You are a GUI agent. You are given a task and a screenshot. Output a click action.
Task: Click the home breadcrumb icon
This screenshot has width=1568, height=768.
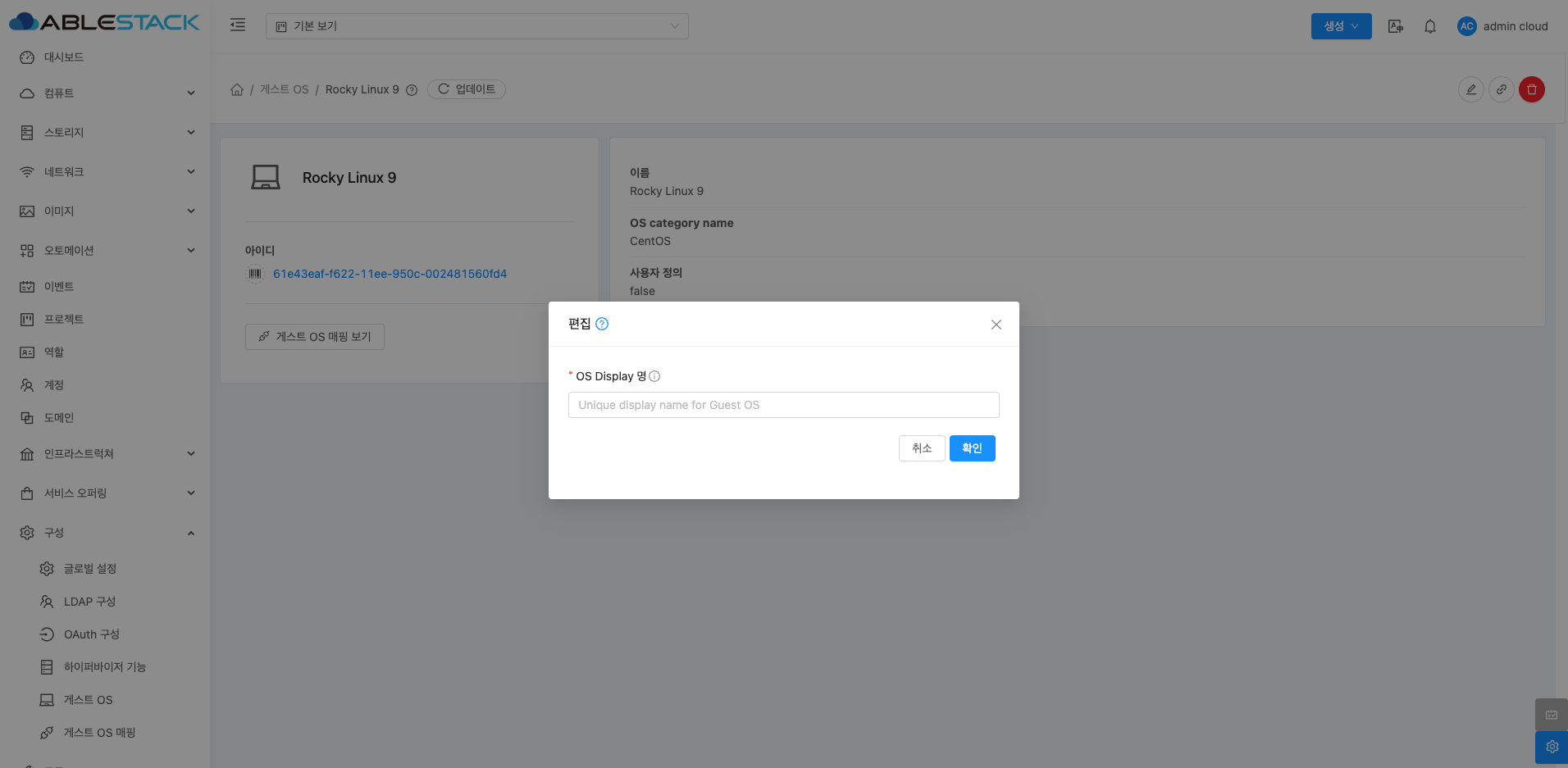click(x=237, y=89)
